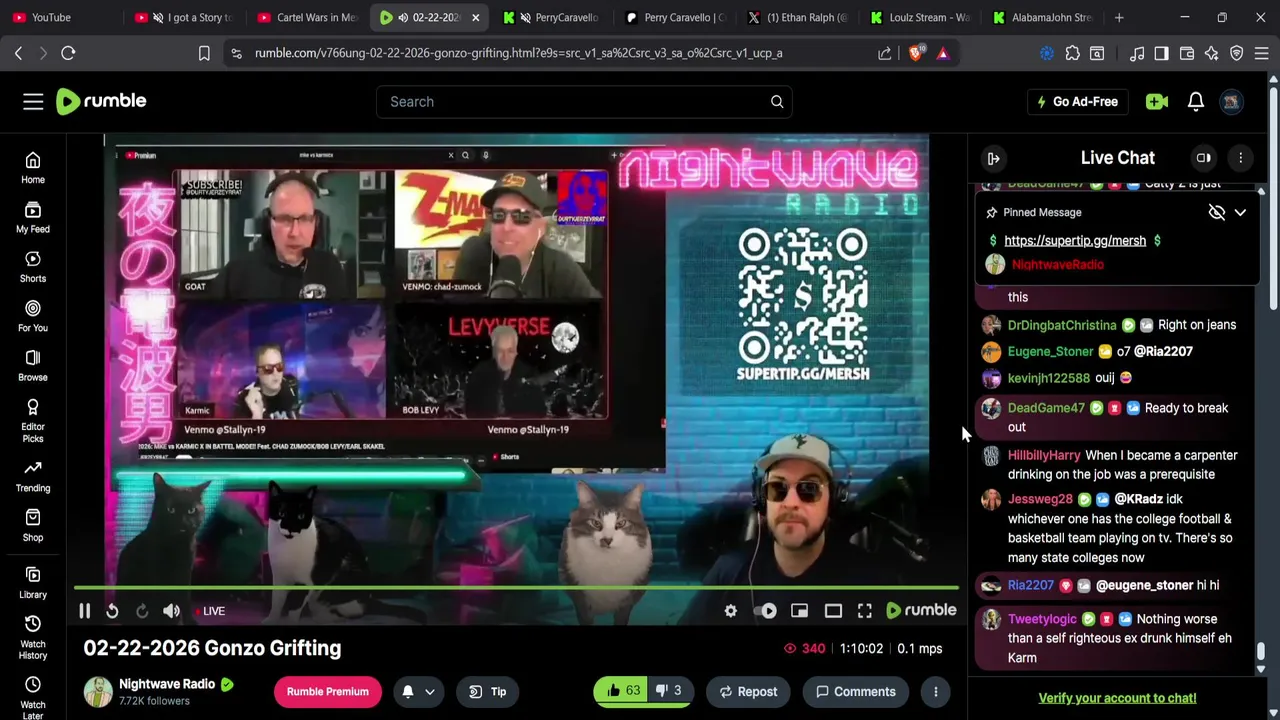Open Shop in the sidebar
1280x720 pixels.
coord(33,525)
